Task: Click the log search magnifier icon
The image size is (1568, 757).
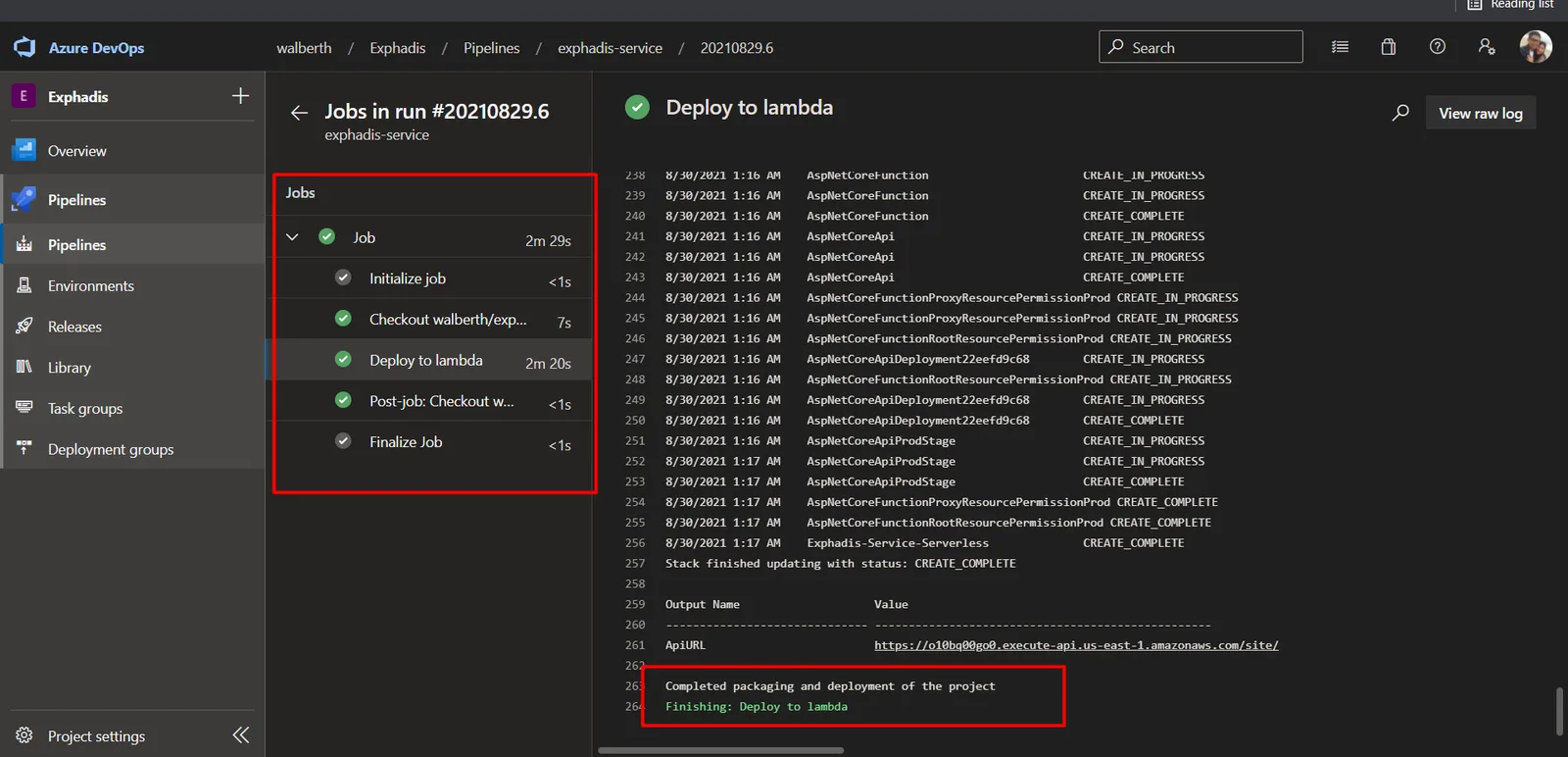Action: pyautogui.click(x=1400, y=113)
